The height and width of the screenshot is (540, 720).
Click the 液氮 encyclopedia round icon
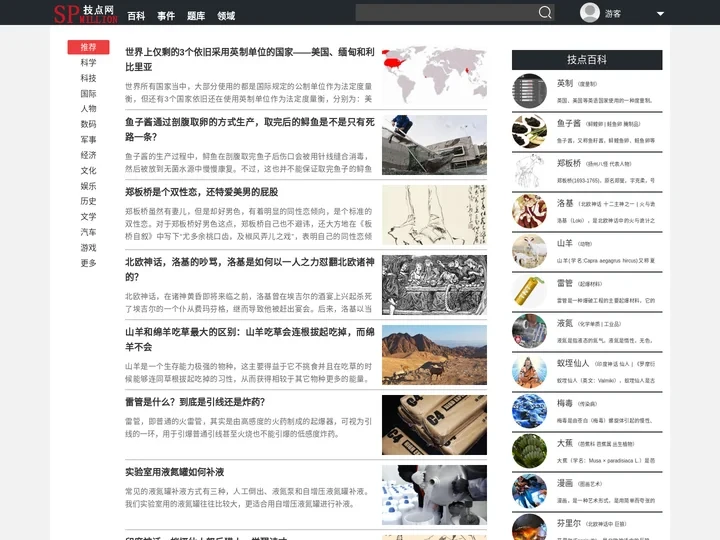(x=529, y=331)
